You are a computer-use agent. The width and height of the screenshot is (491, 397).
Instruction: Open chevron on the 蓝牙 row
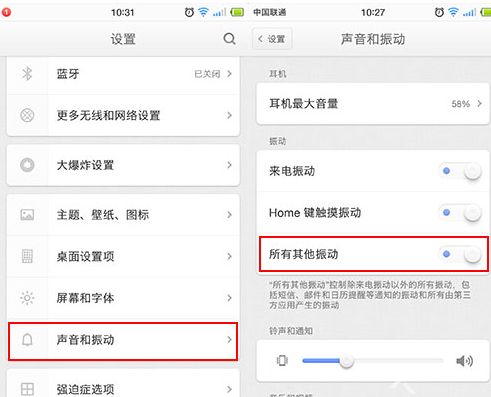pos(229,74)
